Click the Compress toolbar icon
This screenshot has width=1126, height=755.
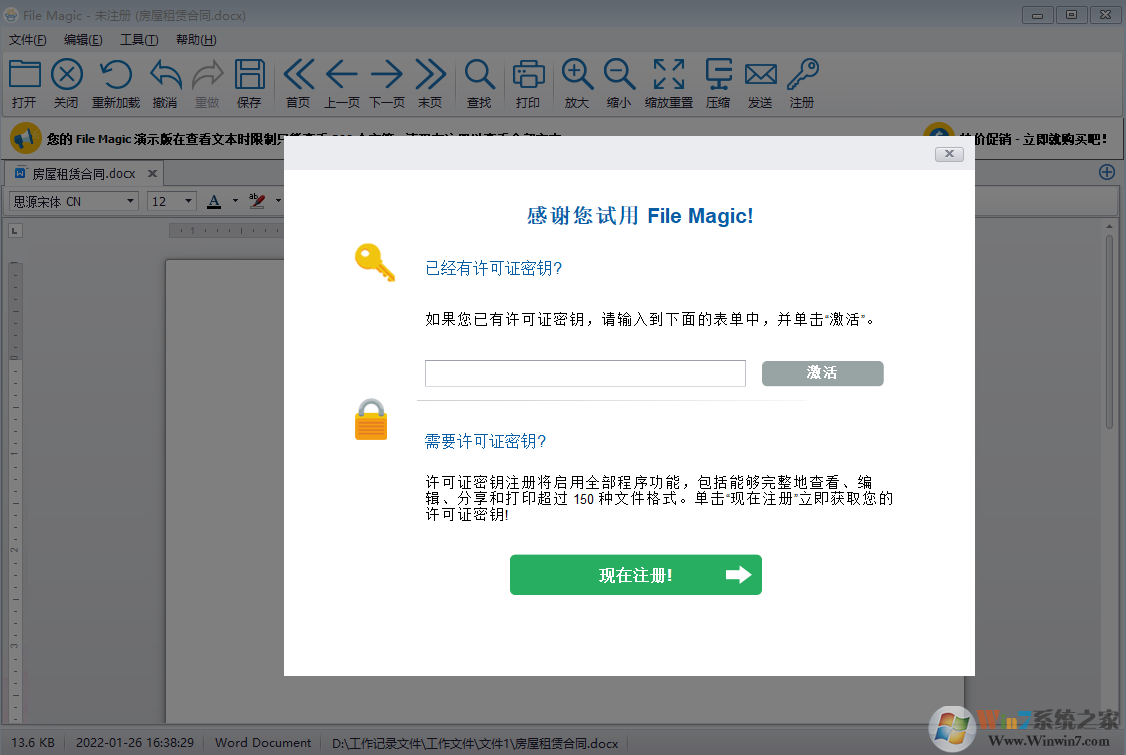718,74
